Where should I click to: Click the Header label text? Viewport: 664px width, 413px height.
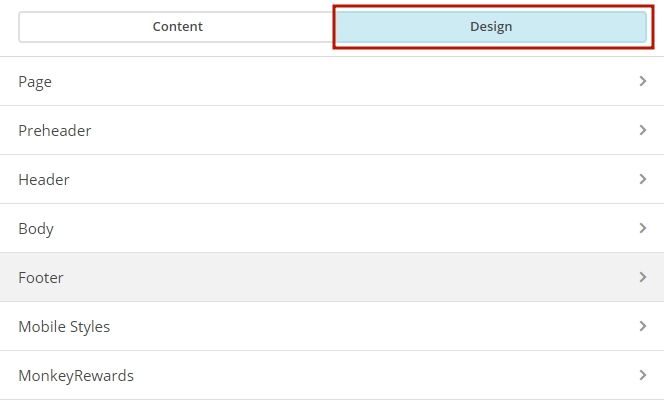(44, 180)
